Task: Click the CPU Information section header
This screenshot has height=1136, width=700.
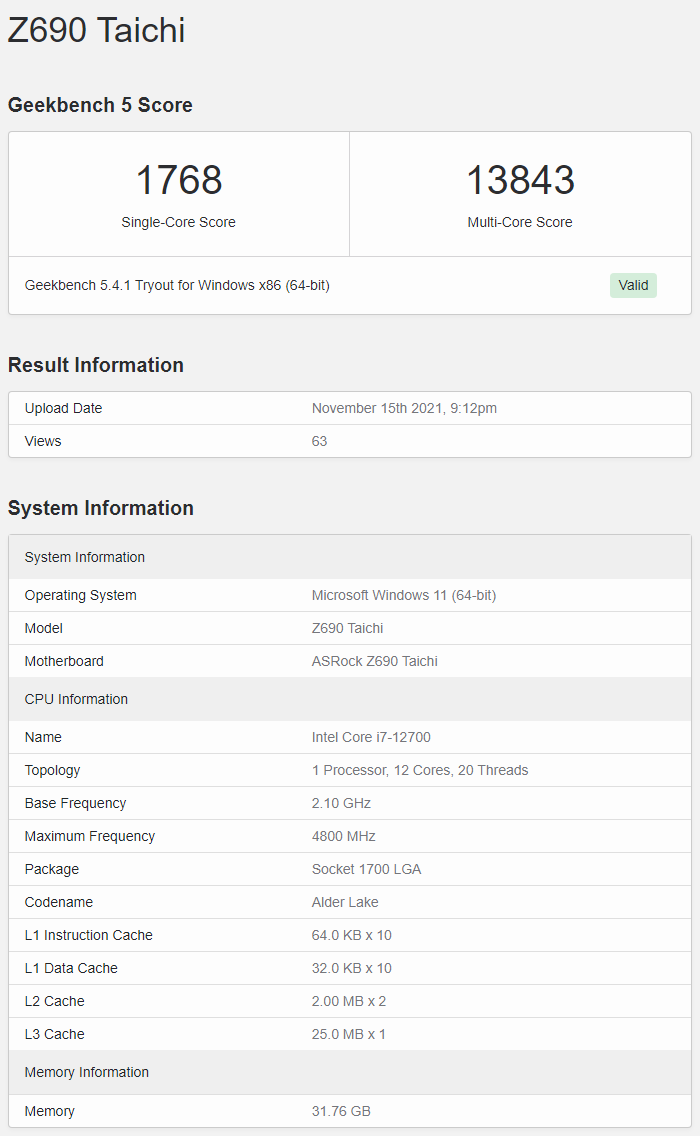Action: (x=76, y=699)
